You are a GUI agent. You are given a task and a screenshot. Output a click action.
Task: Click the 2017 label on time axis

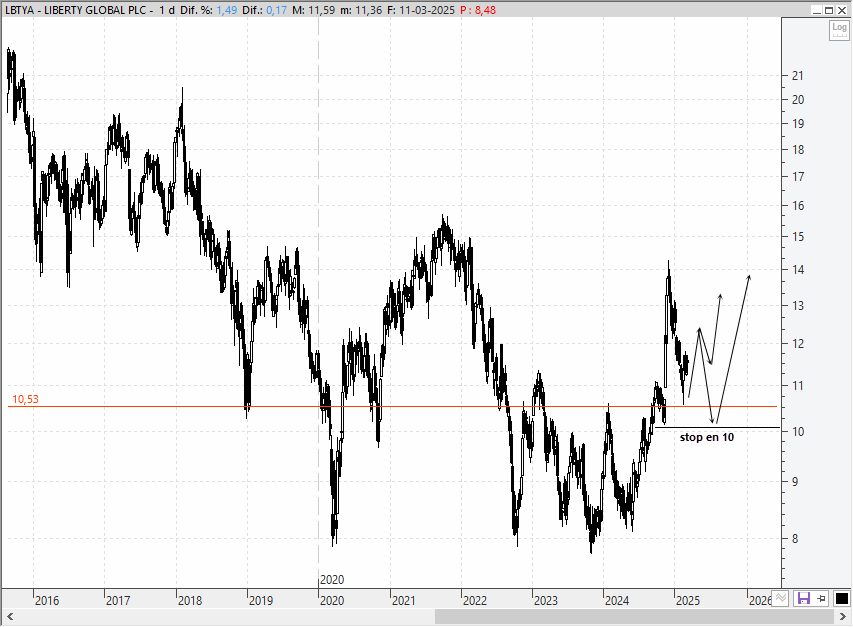[x=118, y=600]
